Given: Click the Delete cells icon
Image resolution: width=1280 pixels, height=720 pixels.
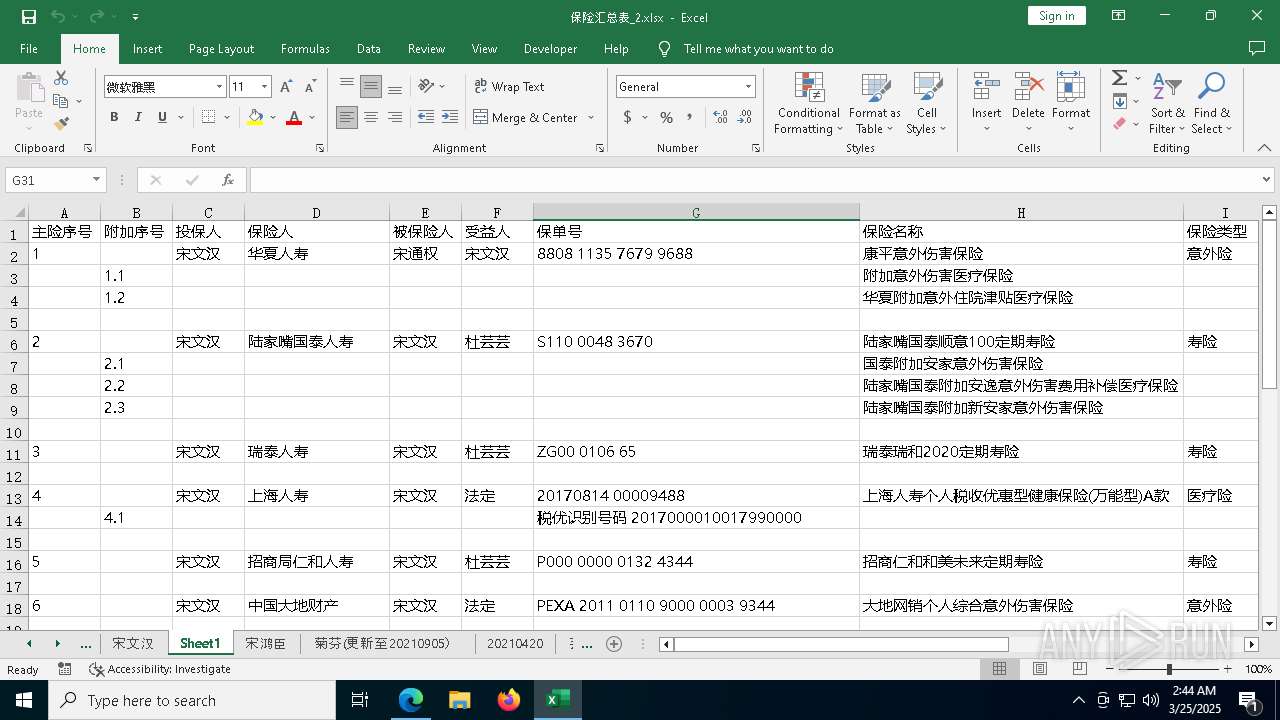Looking at the screenshot, I should coord(1028,86).
